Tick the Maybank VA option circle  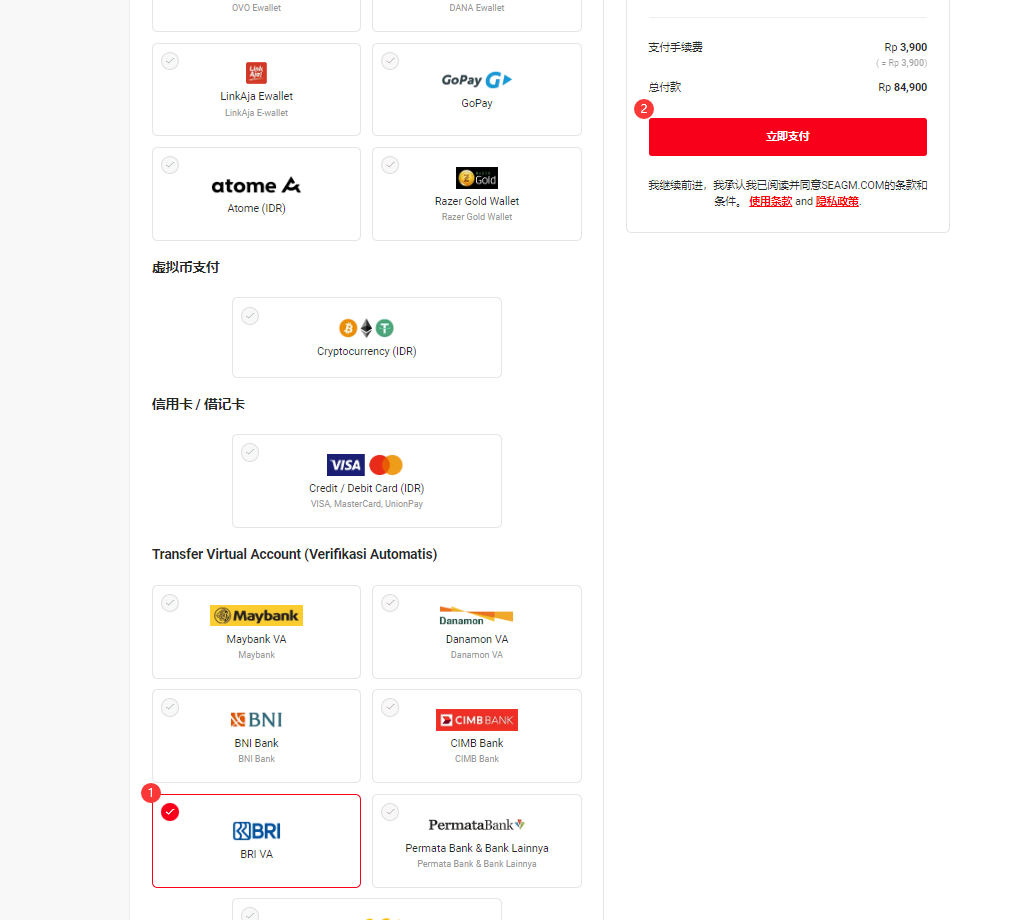pyautogui.click(x=170, y=602)
